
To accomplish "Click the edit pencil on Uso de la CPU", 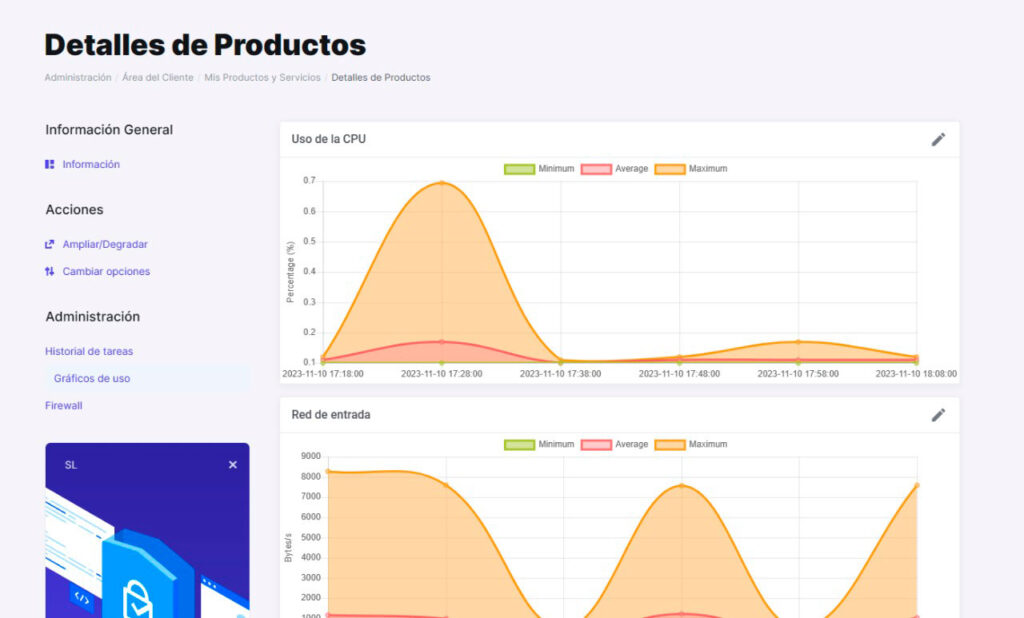I will pos(938,139).
